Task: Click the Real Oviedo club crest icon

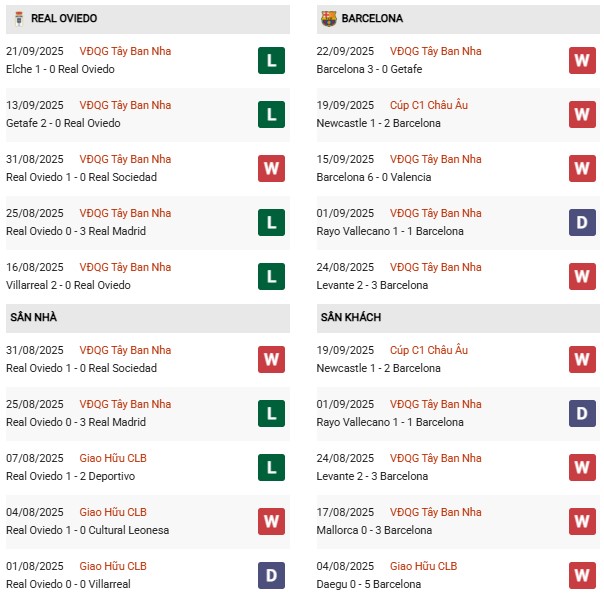Action: point(18,18)
